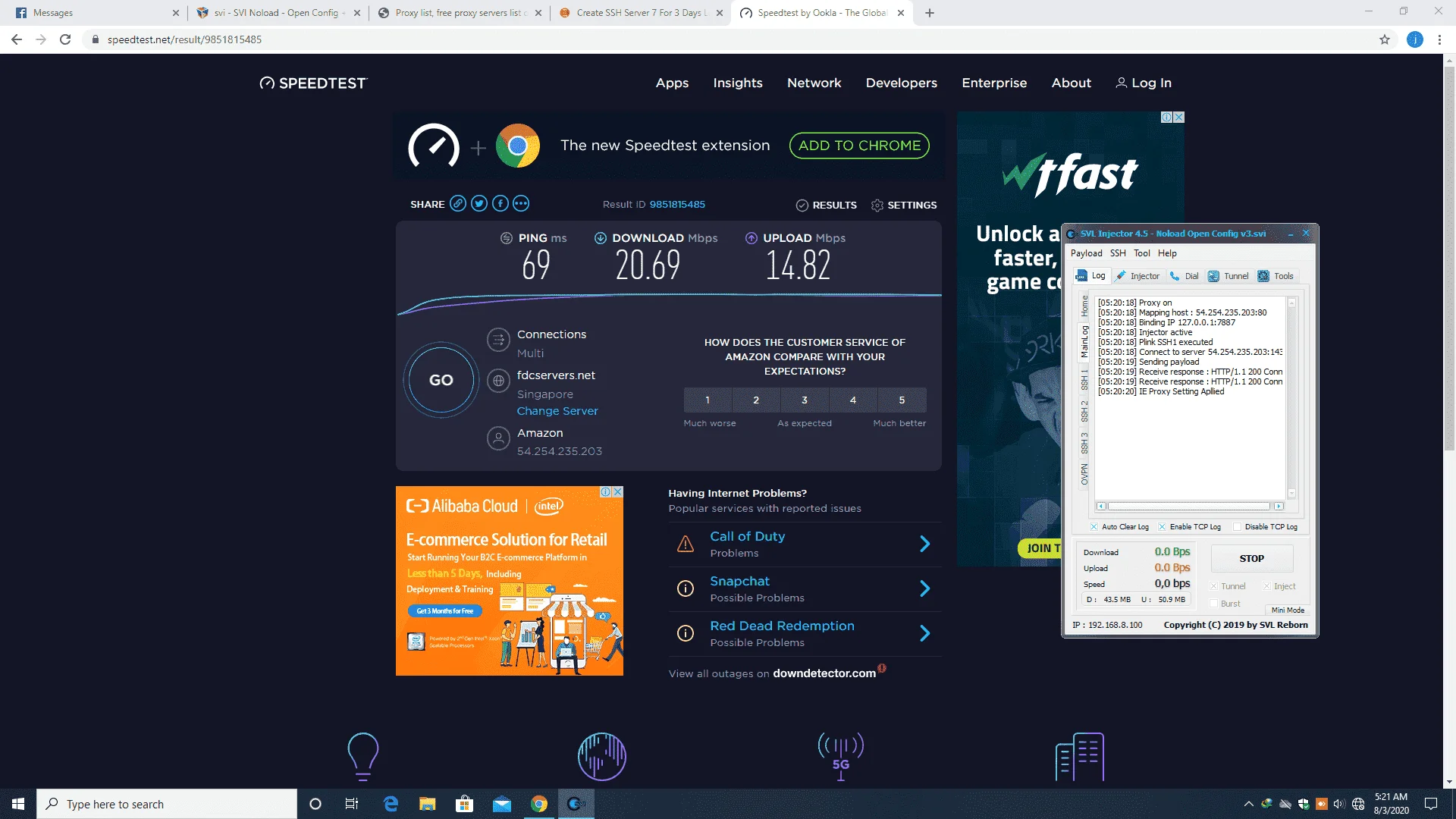Switch to Tunnel tab in SVI Injector
The width and height of the screenshot is (1456, 819).
pyautogui.click(x=1228, y=276)
